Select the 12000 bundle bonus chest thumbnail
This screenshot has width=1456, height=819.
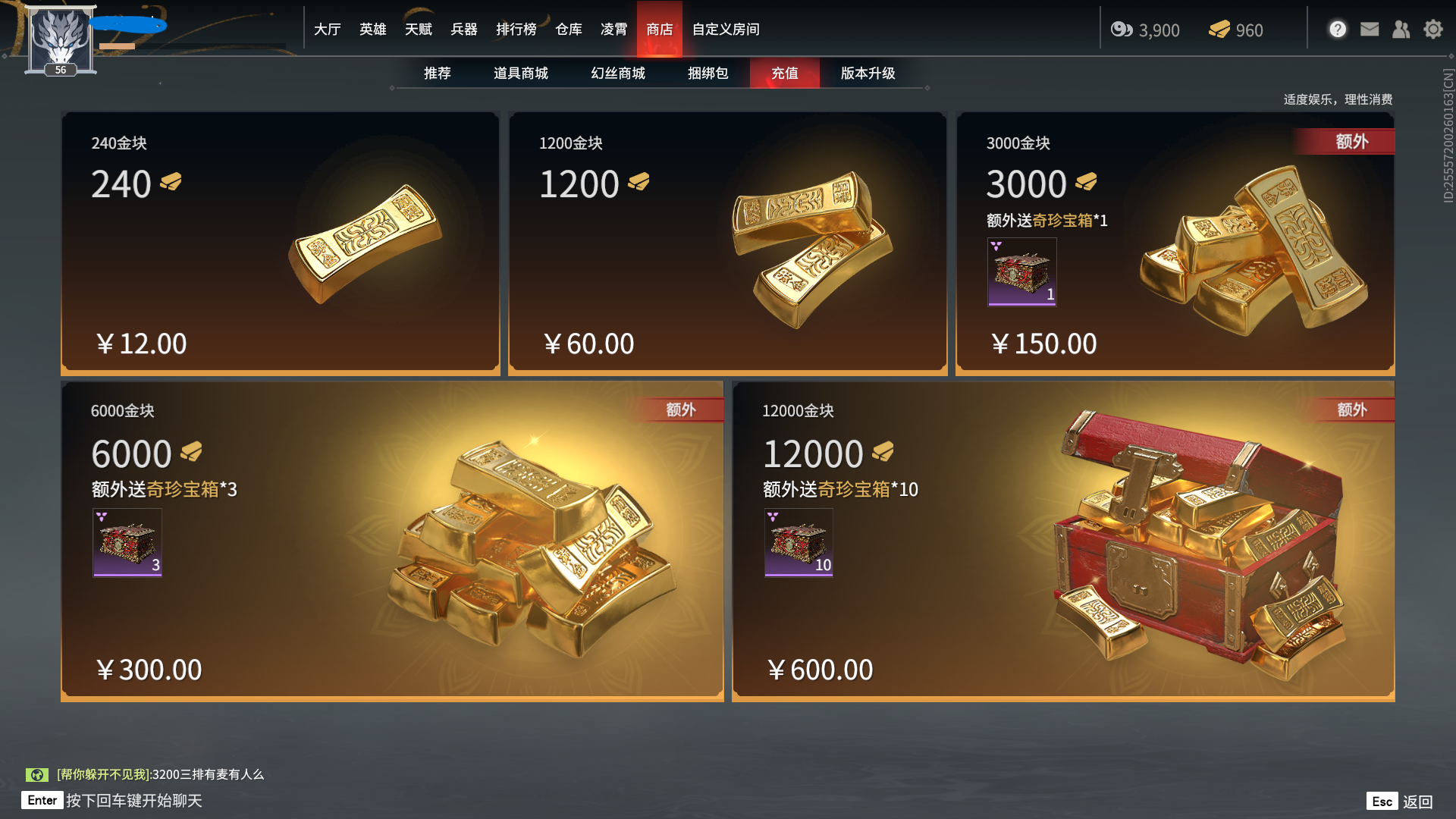click(799, 542)
